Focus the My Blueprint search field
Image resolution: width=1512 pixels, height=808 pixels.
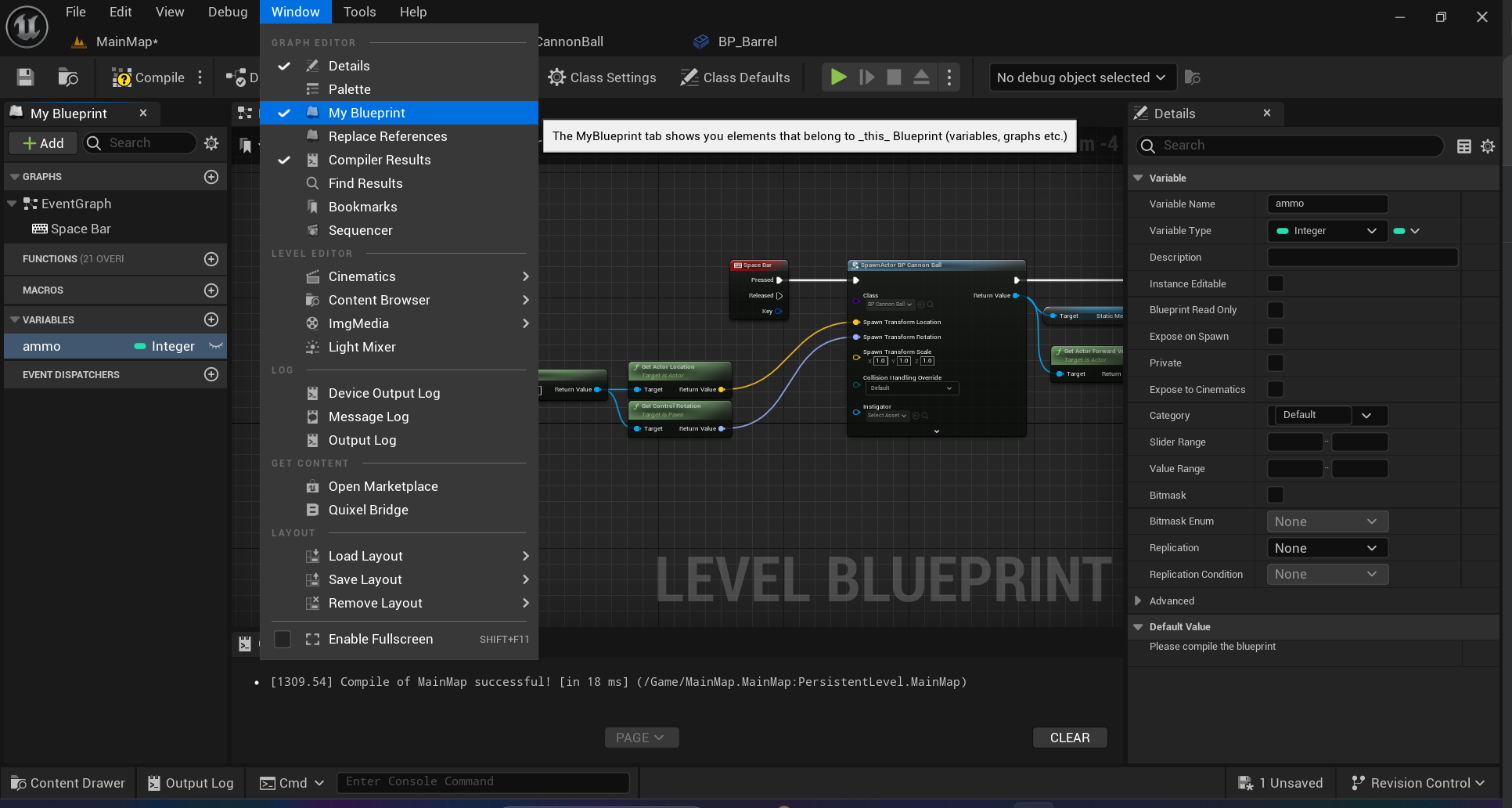click(141, 142)
